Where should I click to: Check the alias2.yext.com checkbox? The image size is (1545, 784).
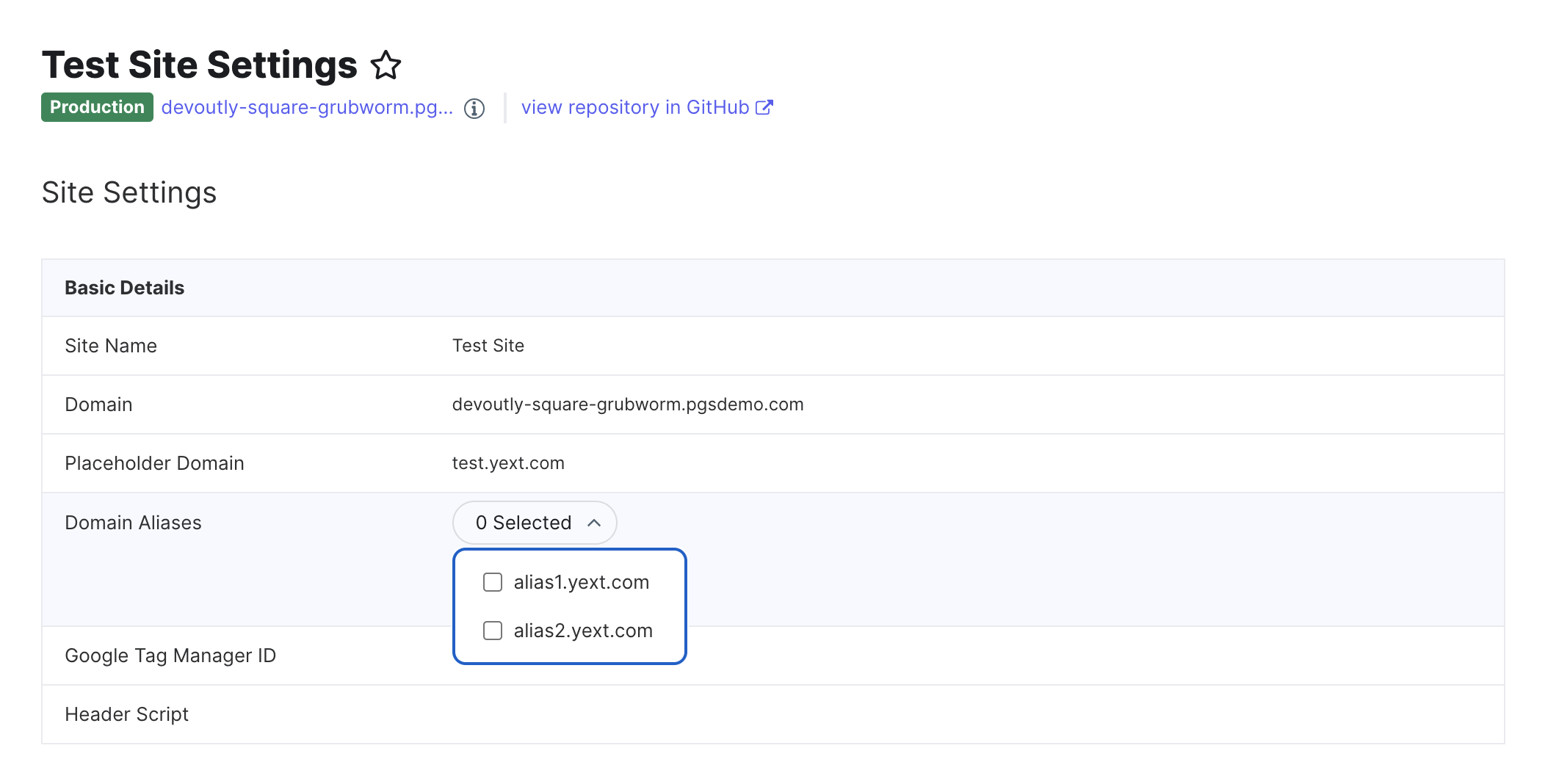tap(493, 631)
